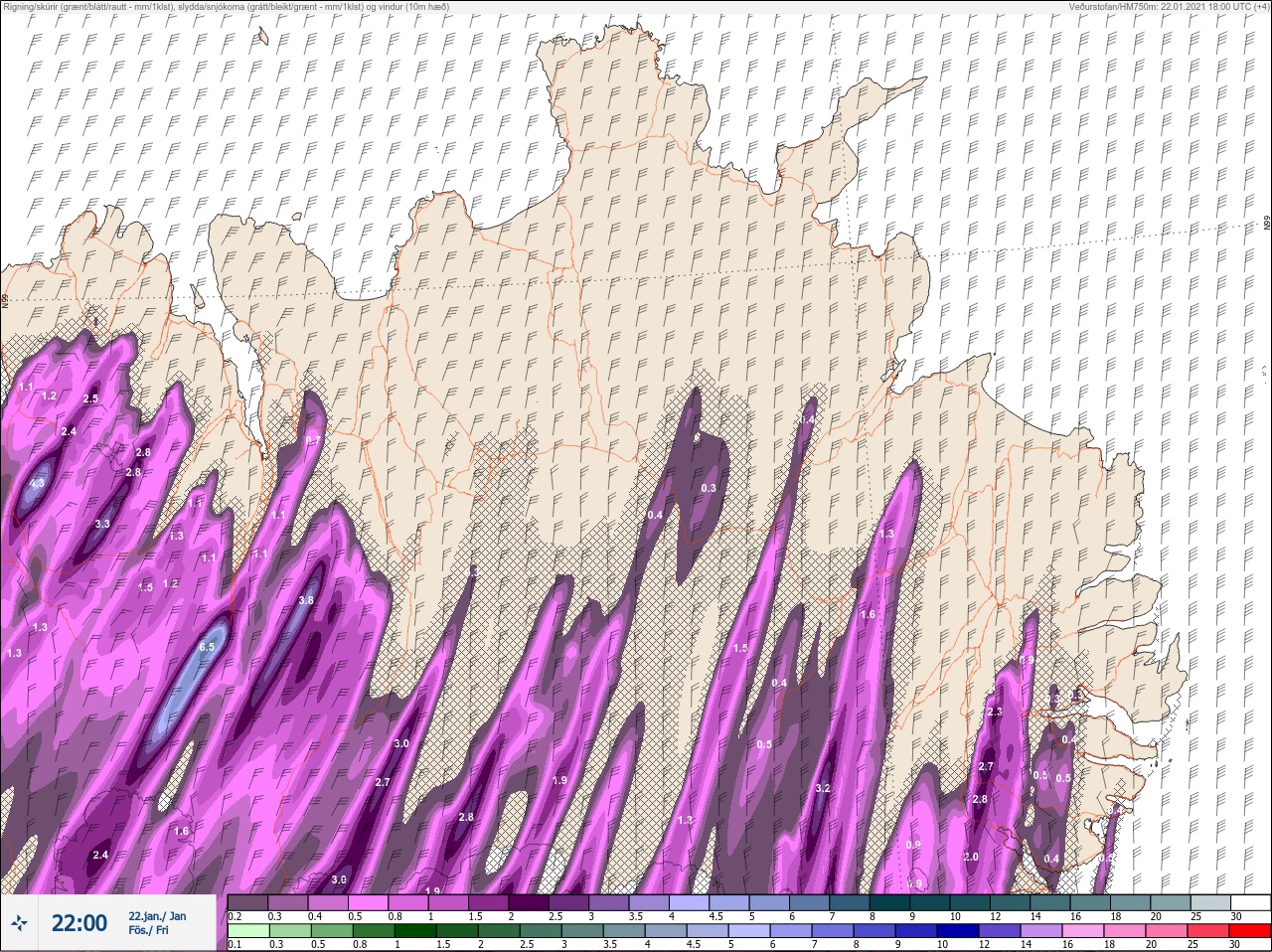Click the map title text starting "Rigning/skúrir"
Viewport: 1272px width, 952px height.
[226, 6]
